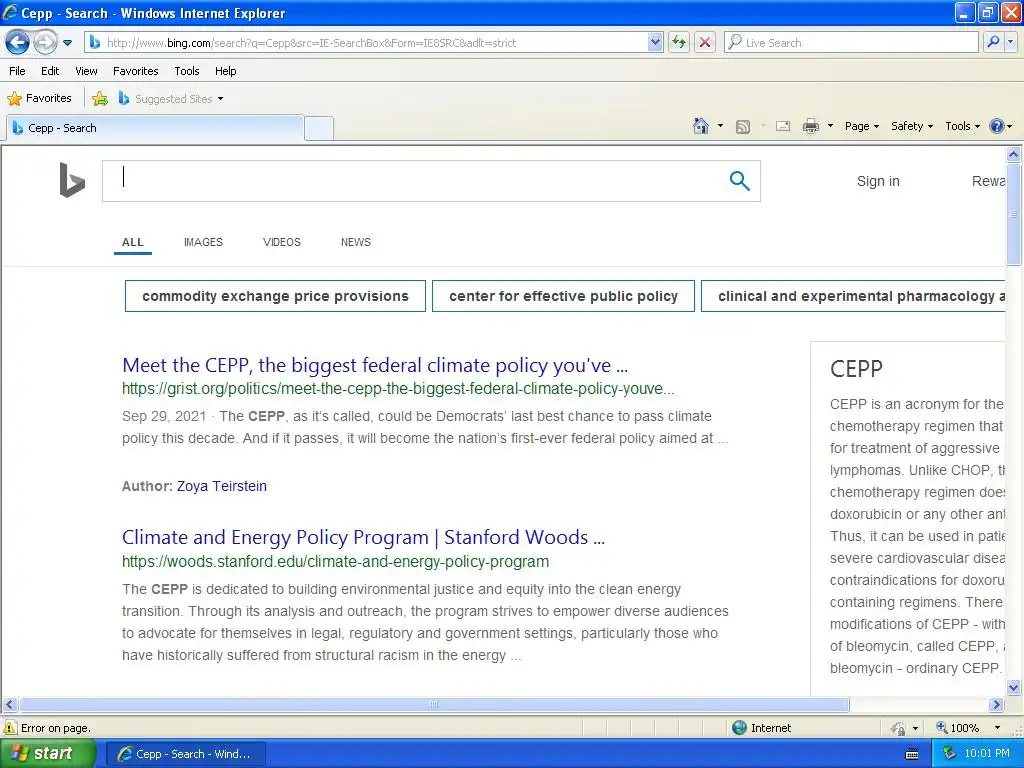
Task: Expand the Print options dropdown arrow
Action: pyautogui.click(x=830, y=126)
